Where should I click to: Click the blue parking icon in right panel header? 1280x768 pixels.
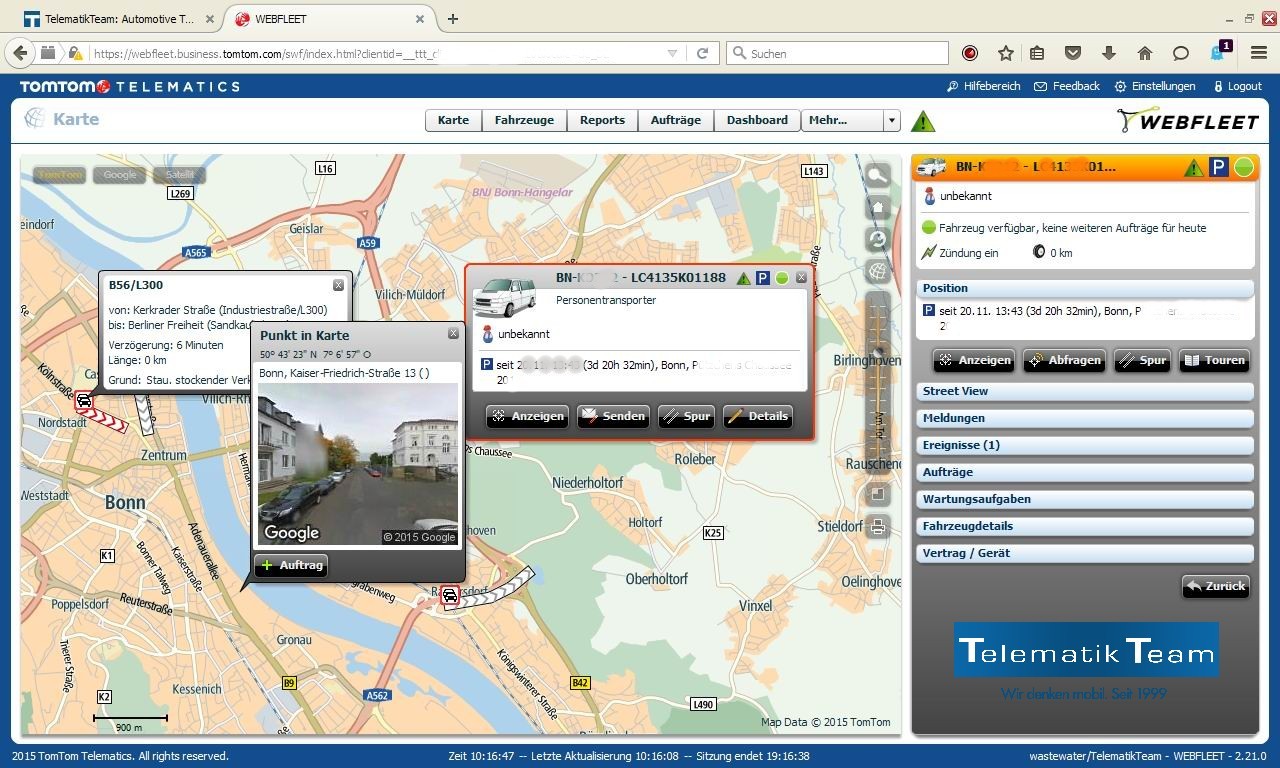pyautogui.click(x=1218, y=168)
